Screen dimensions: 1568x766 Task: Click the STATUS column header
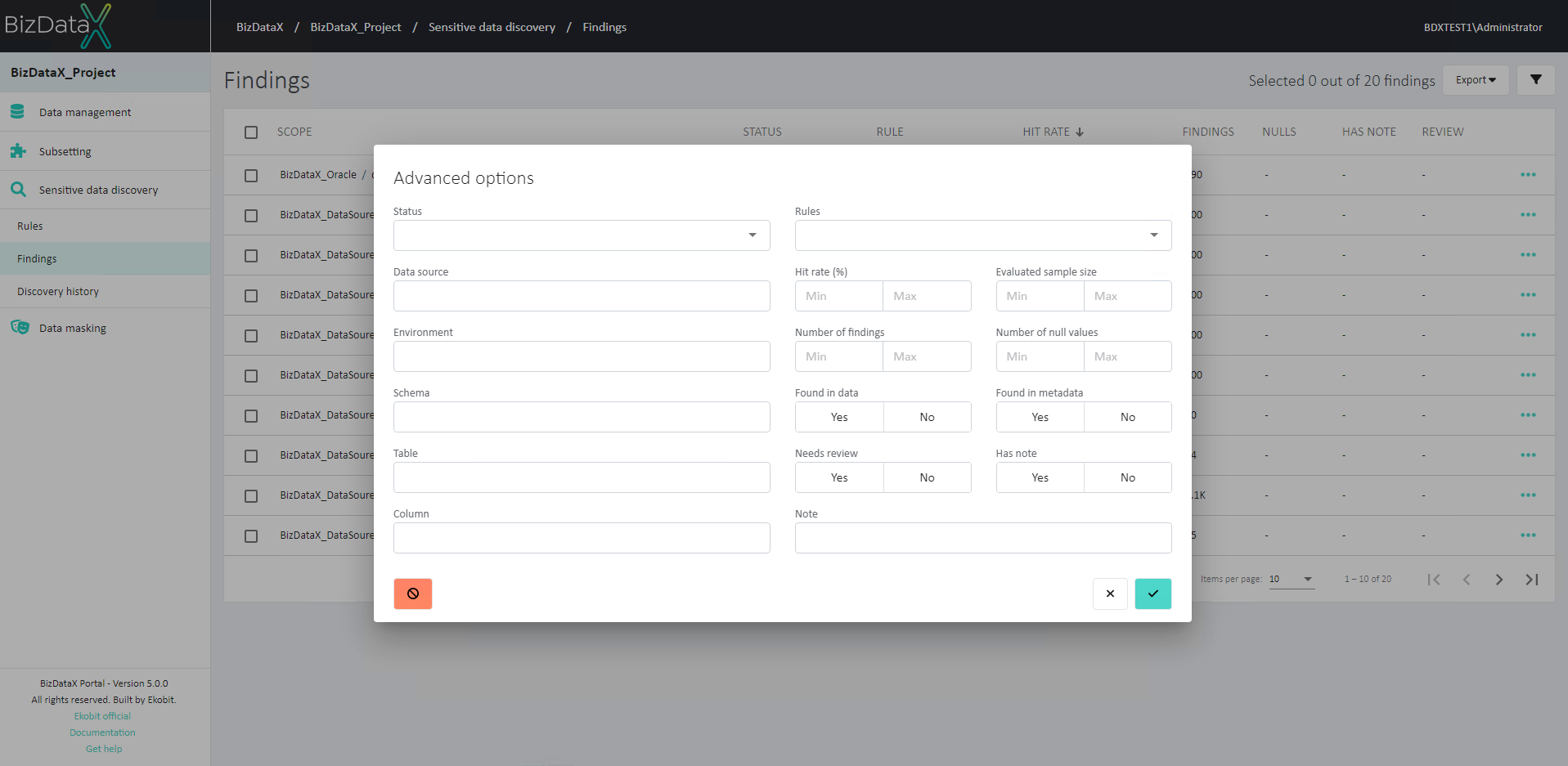click(762, 132)
